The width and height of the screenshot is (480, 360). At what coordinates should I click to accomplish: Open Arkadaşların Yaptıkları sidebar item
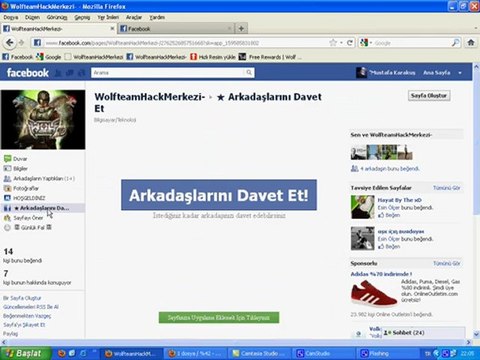point(39,178)
